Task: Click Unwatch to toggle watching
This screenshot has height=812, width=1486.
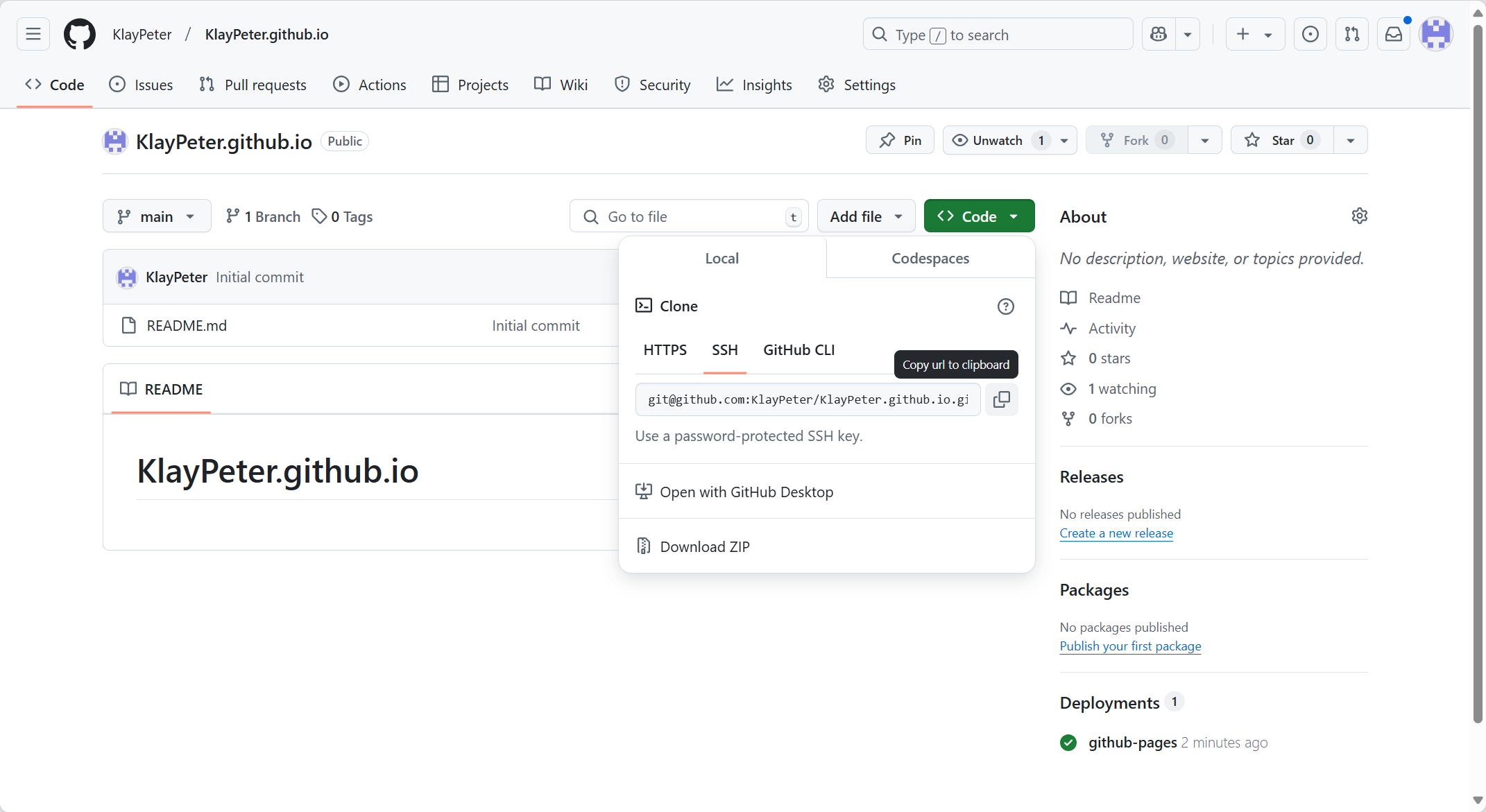Action: 997,140
